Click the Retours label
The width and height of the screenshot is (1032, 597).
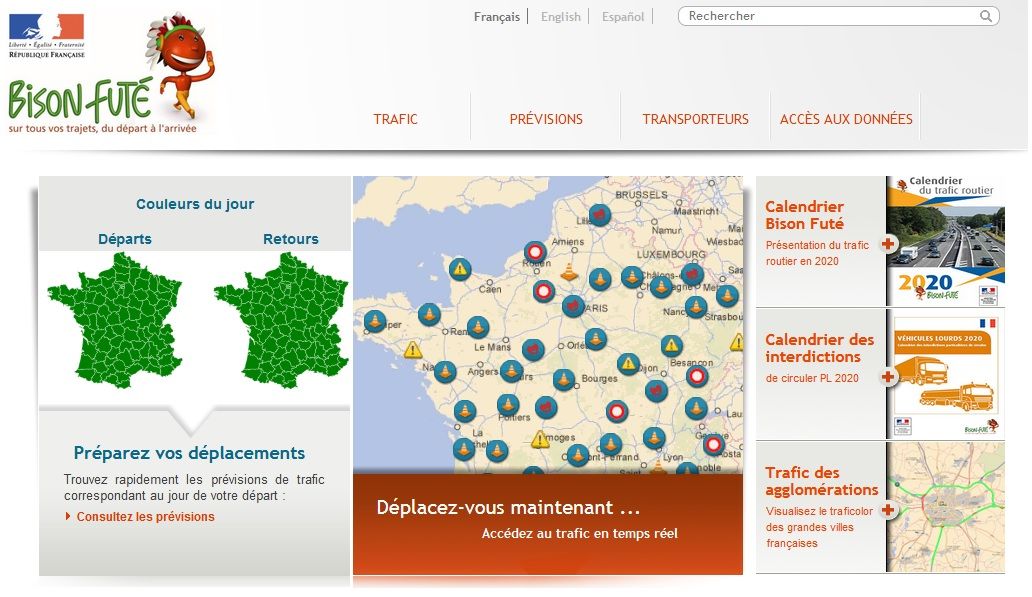click(x=291, y=239)
